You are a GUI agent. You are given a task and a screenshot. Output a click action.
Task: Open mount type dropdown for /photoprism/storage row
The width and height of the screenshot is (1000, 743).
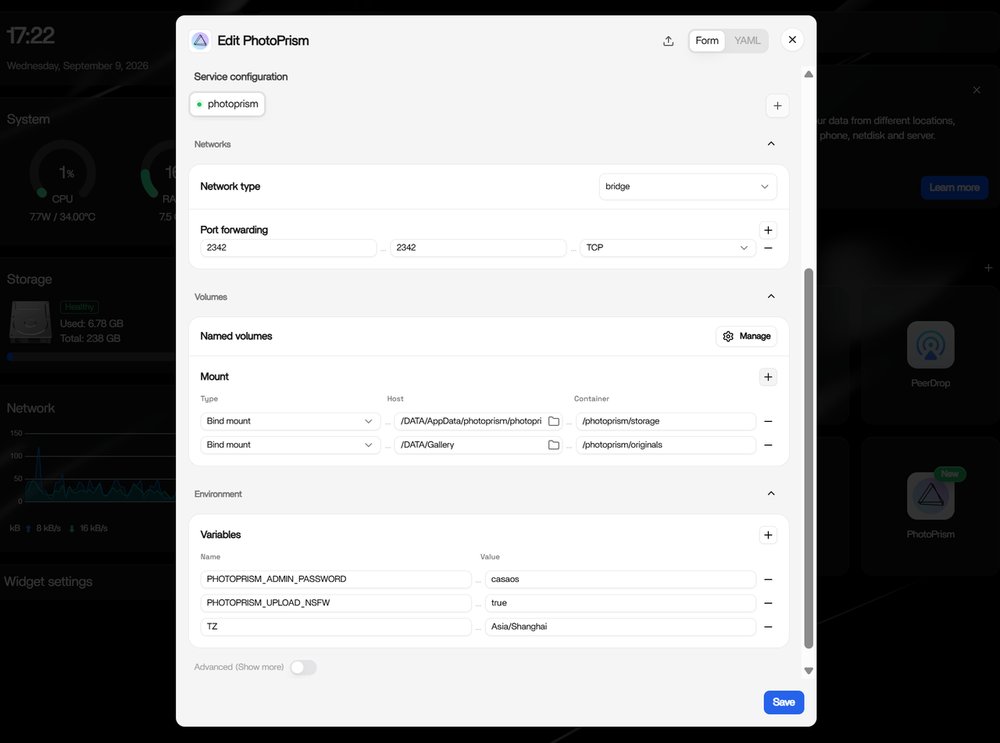click(290, 421)
